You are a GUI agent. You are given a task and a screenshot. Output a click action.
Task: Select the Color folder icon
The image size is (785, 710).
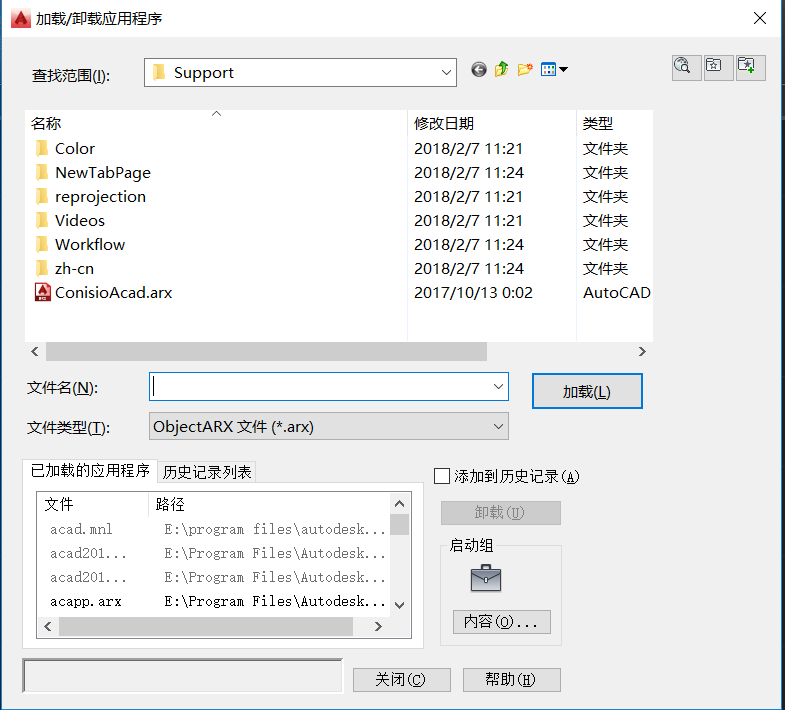pyautogui.click(x=43, y=148)
